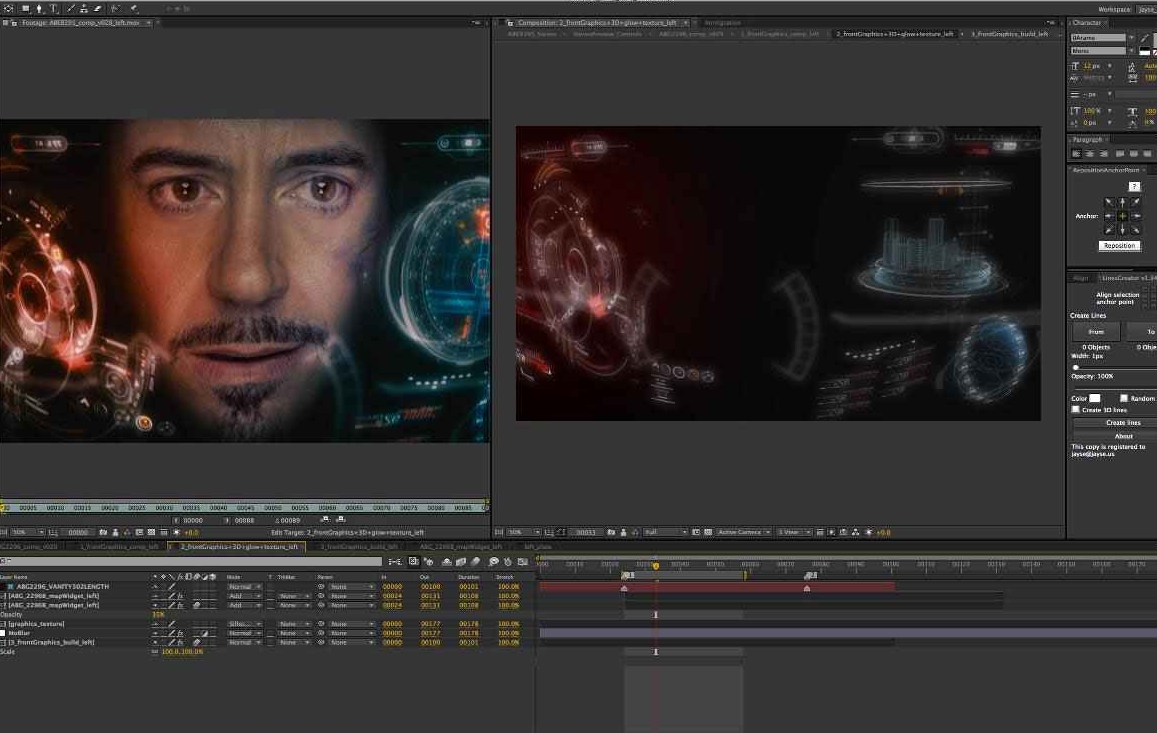Click Ripple Insert Edit in Footage panel

[x=325, y=520]
